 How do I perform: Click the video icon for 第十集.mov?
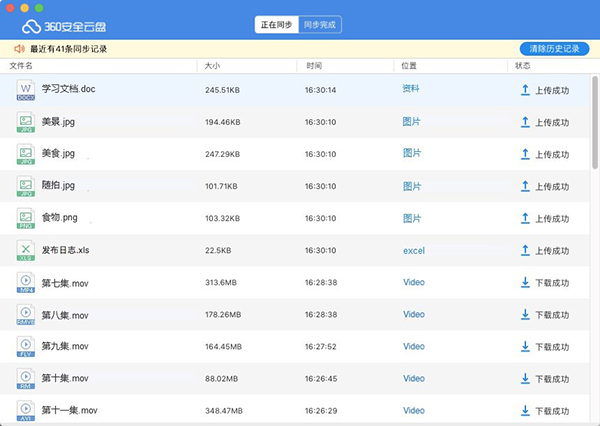tap(26, 379)
